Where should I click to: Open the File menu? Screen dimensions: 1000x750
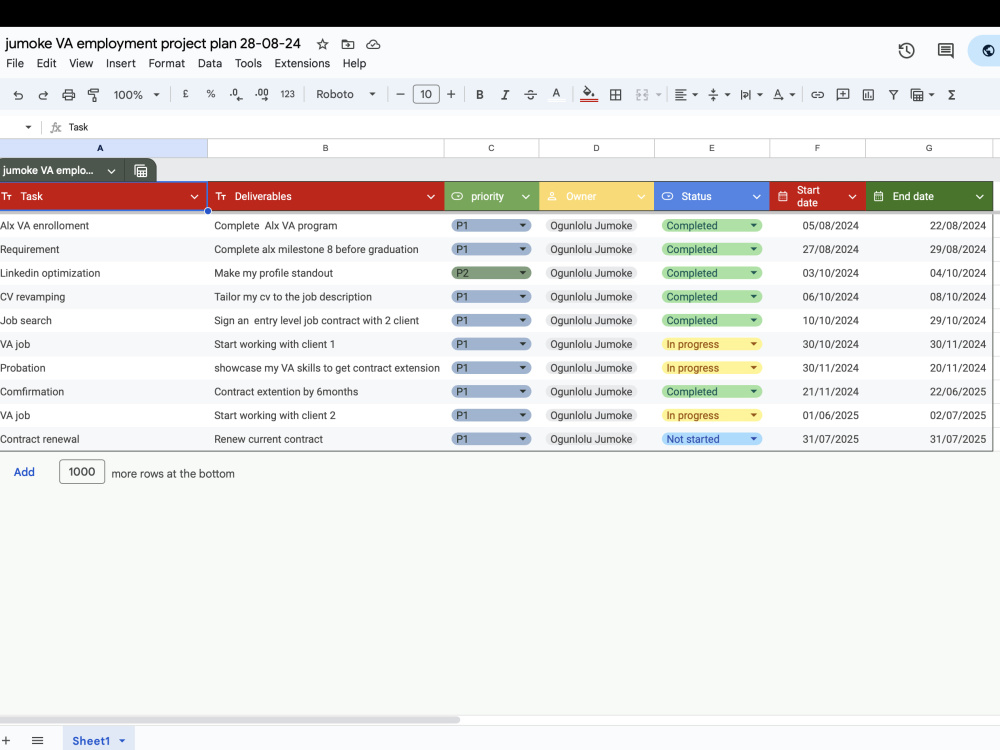click(15, 63)
